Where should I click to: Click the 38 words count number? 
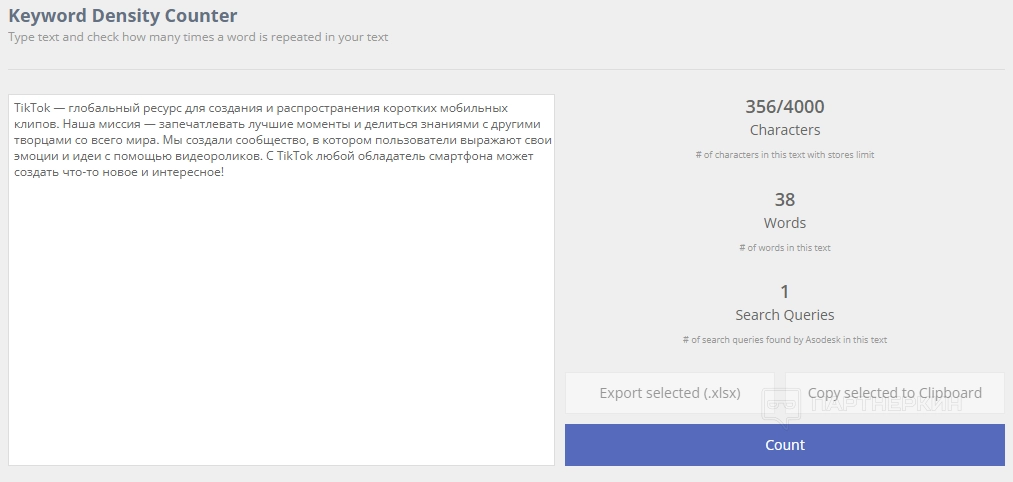point(784,200)
